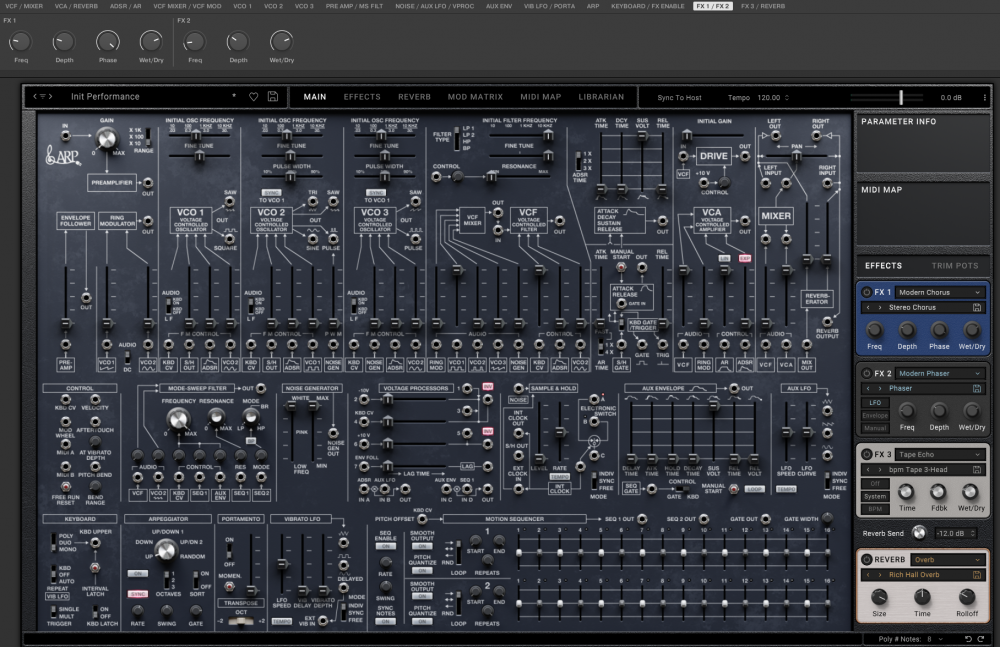This screenshot has height=647, width=1000.
Task: Open the FX 1 / FX 2 top tab
Action: pyautogui.click(x=712, y=6)
